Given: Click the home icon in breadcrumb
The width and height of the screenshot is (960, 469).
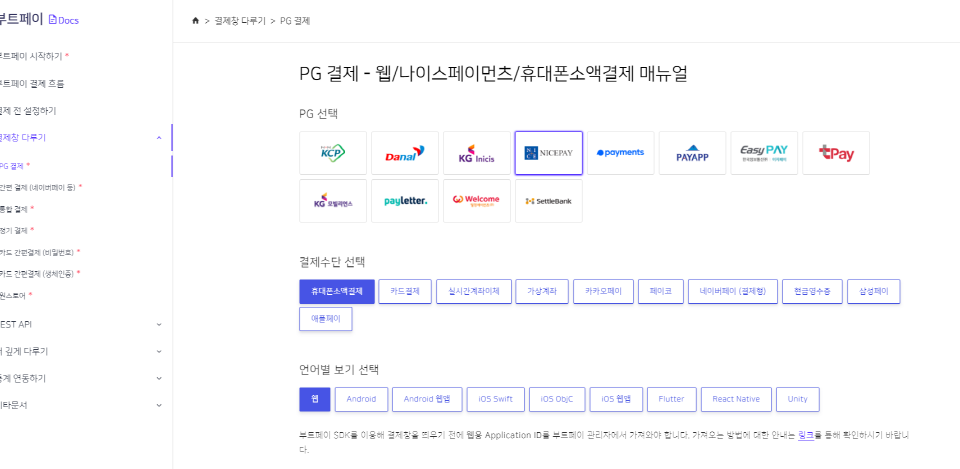Looking at the screenshot, I should (x=195, y=21).
